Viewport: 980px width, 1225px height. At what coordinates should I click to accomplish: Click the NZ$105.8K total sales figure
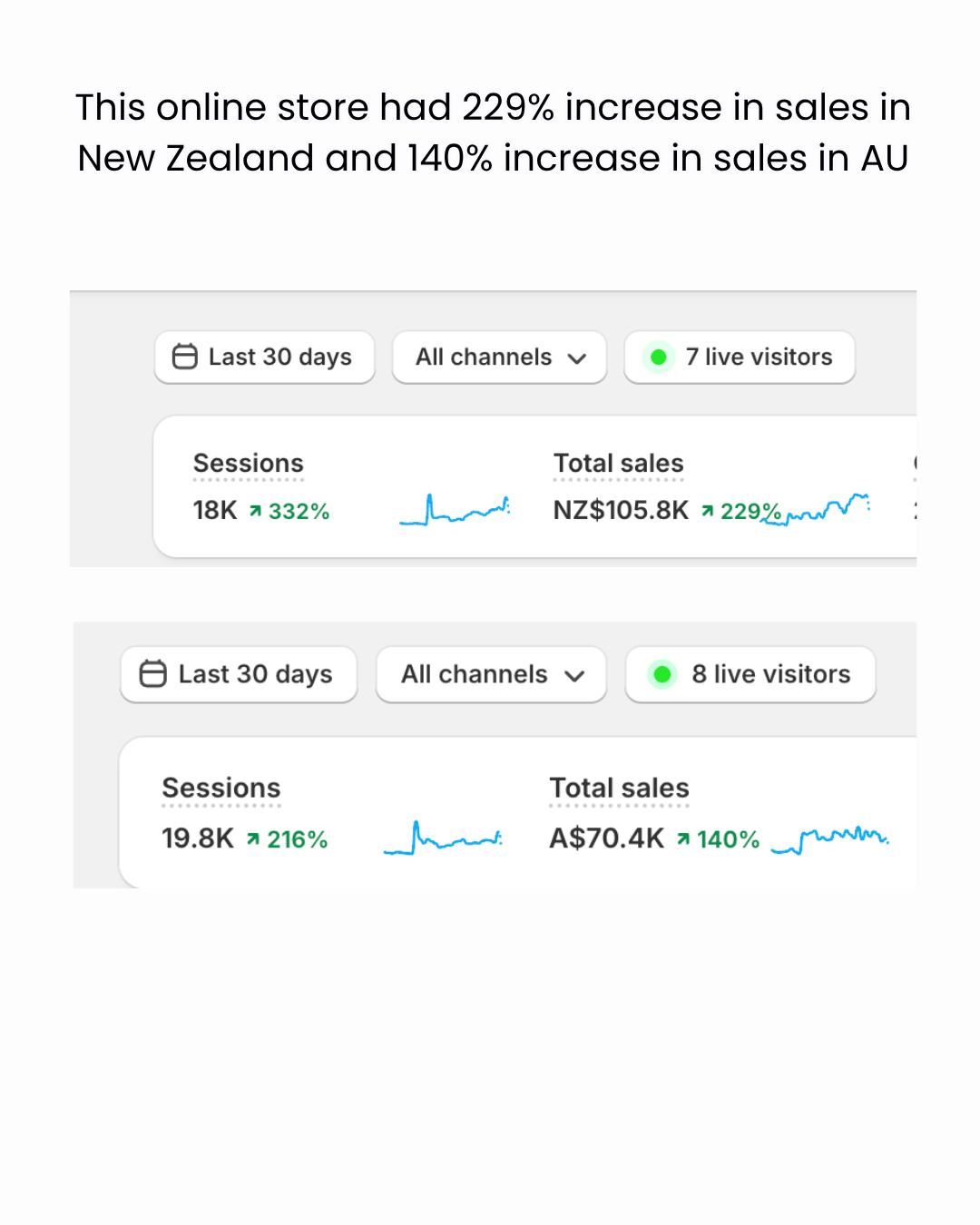(x=621, y=510)
